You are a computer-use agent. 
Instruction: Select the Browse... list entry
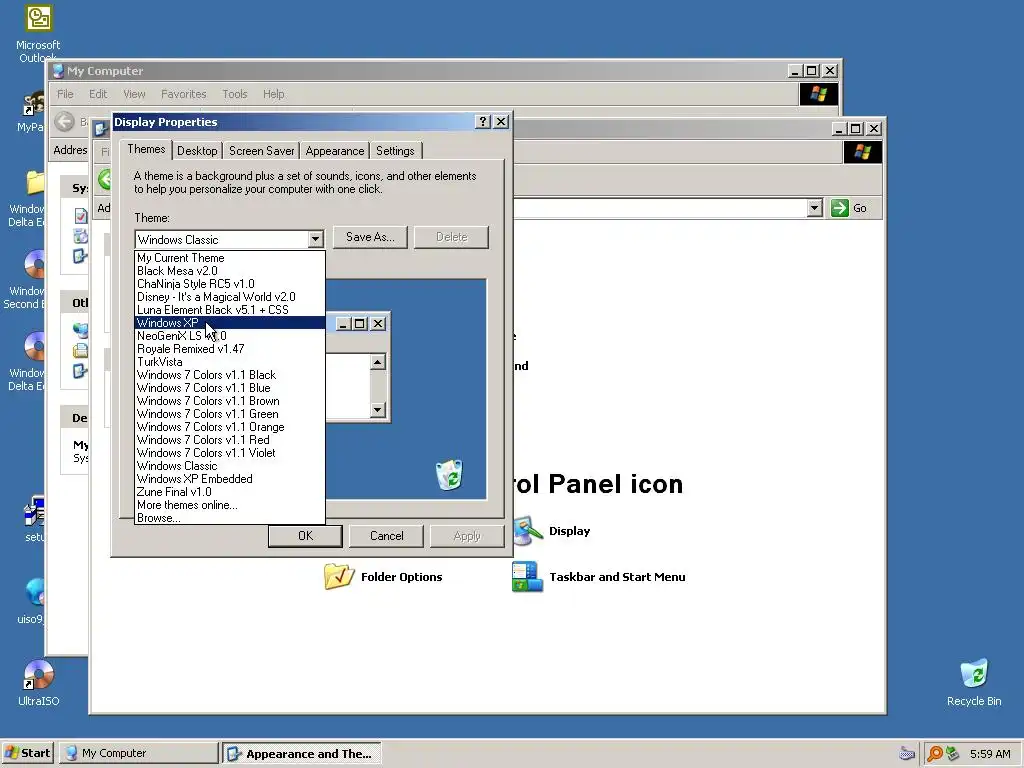pos(229,518)
